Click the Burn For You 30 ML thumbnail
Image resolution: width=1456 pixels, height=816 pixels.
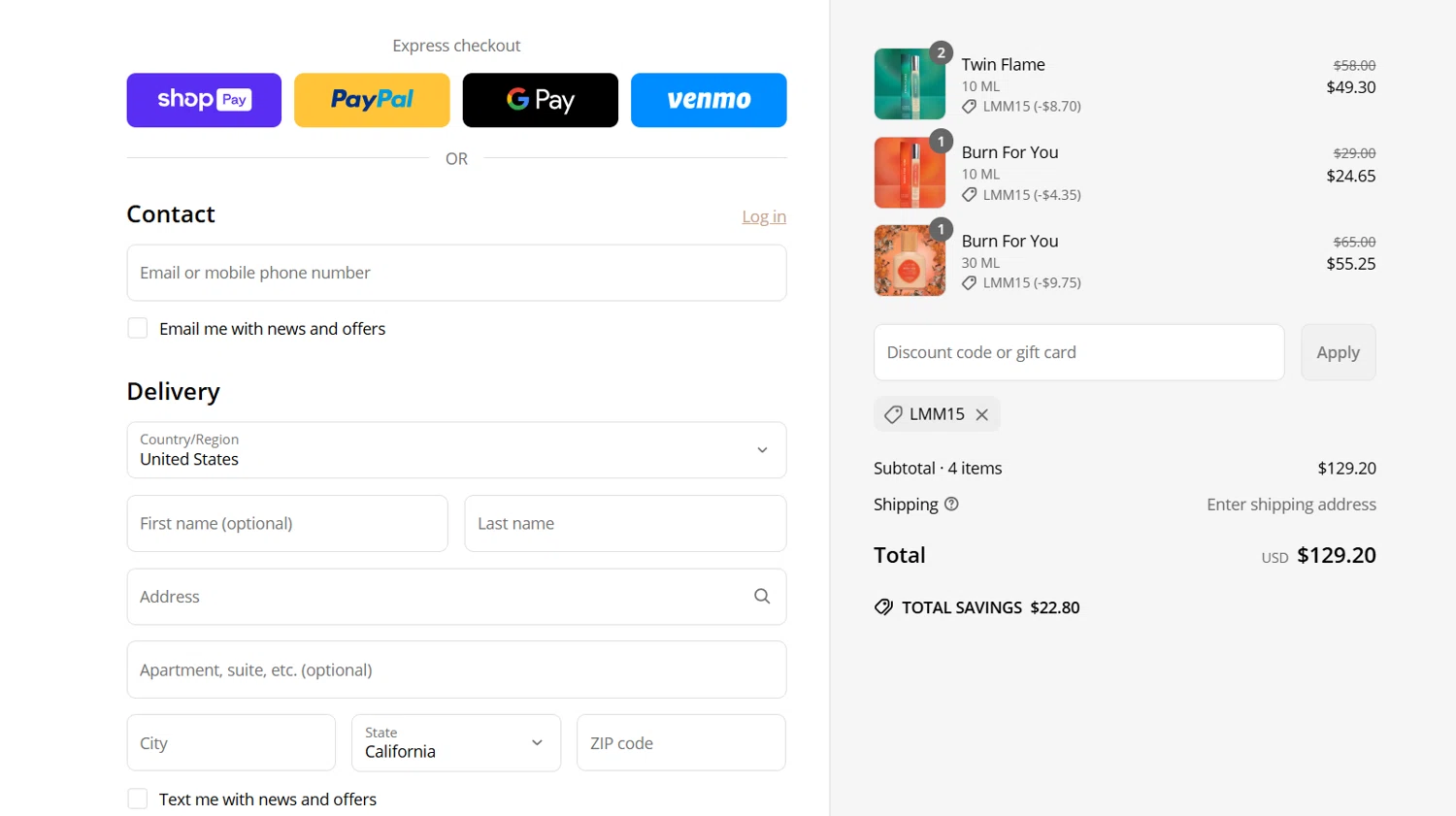[910, 261]
